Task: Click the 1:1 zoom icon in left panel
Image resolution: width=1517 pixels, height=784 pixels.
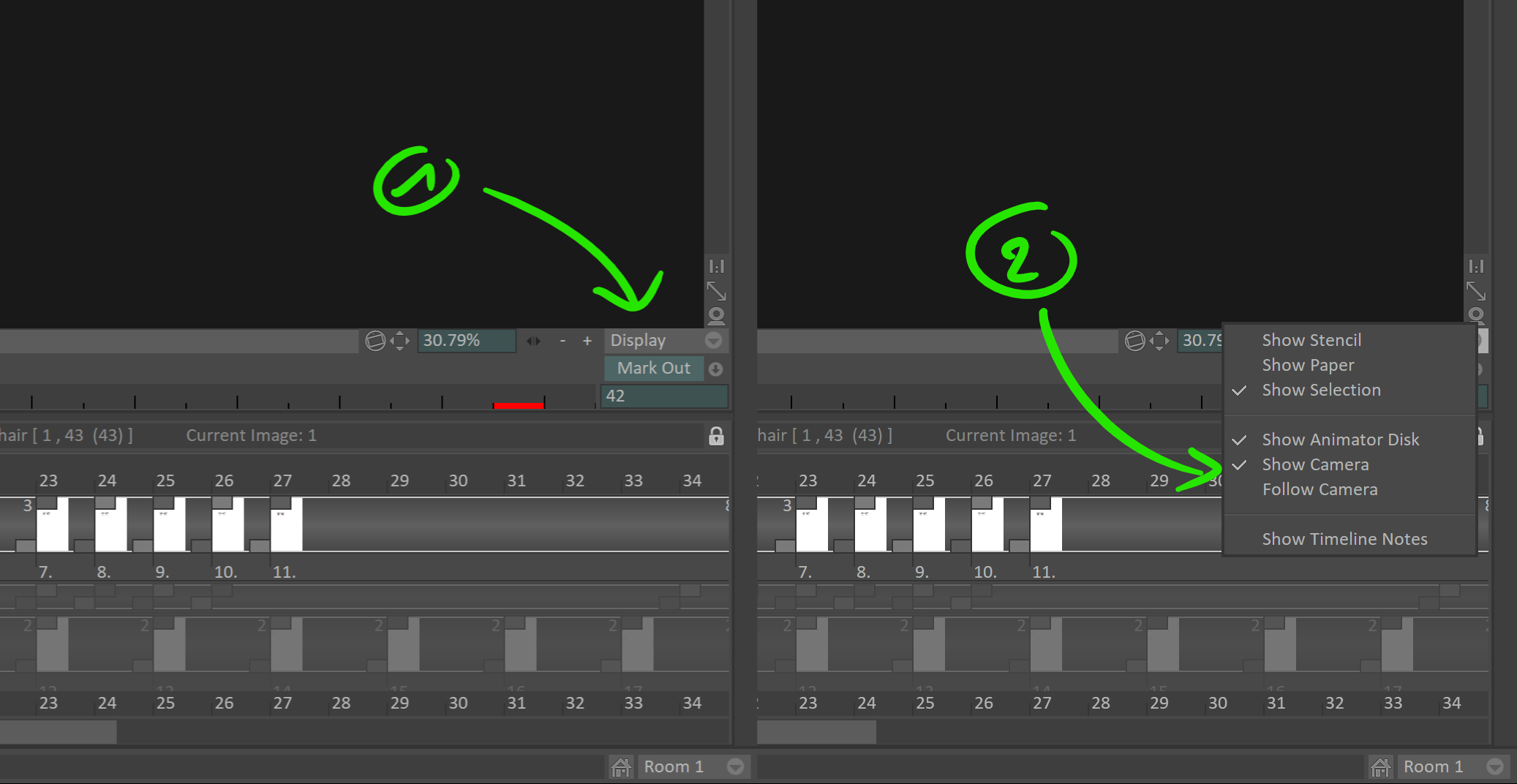Action: point(716,266)
